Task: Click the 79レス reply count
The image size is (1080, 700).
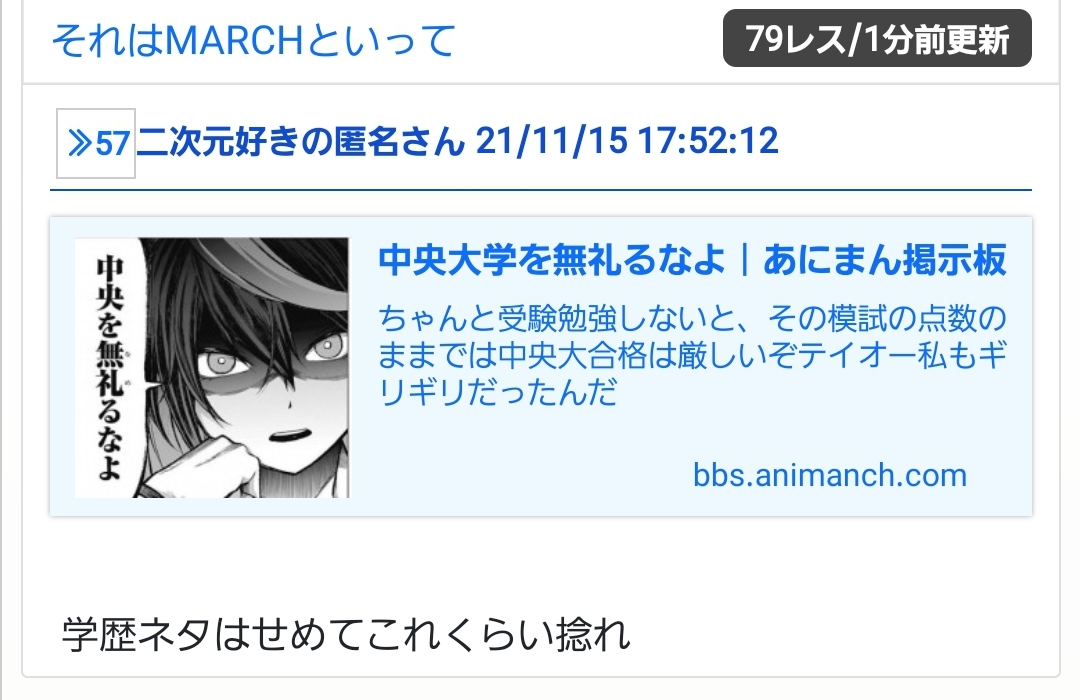Action: click(796, 39)
